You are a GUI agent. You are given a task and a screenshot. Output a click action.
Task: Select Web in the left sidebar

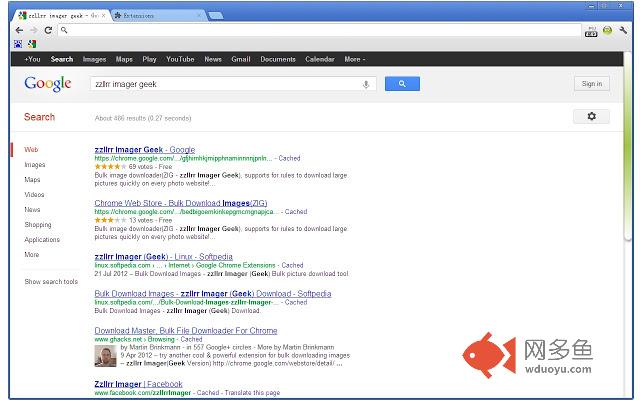pos(31,149)
